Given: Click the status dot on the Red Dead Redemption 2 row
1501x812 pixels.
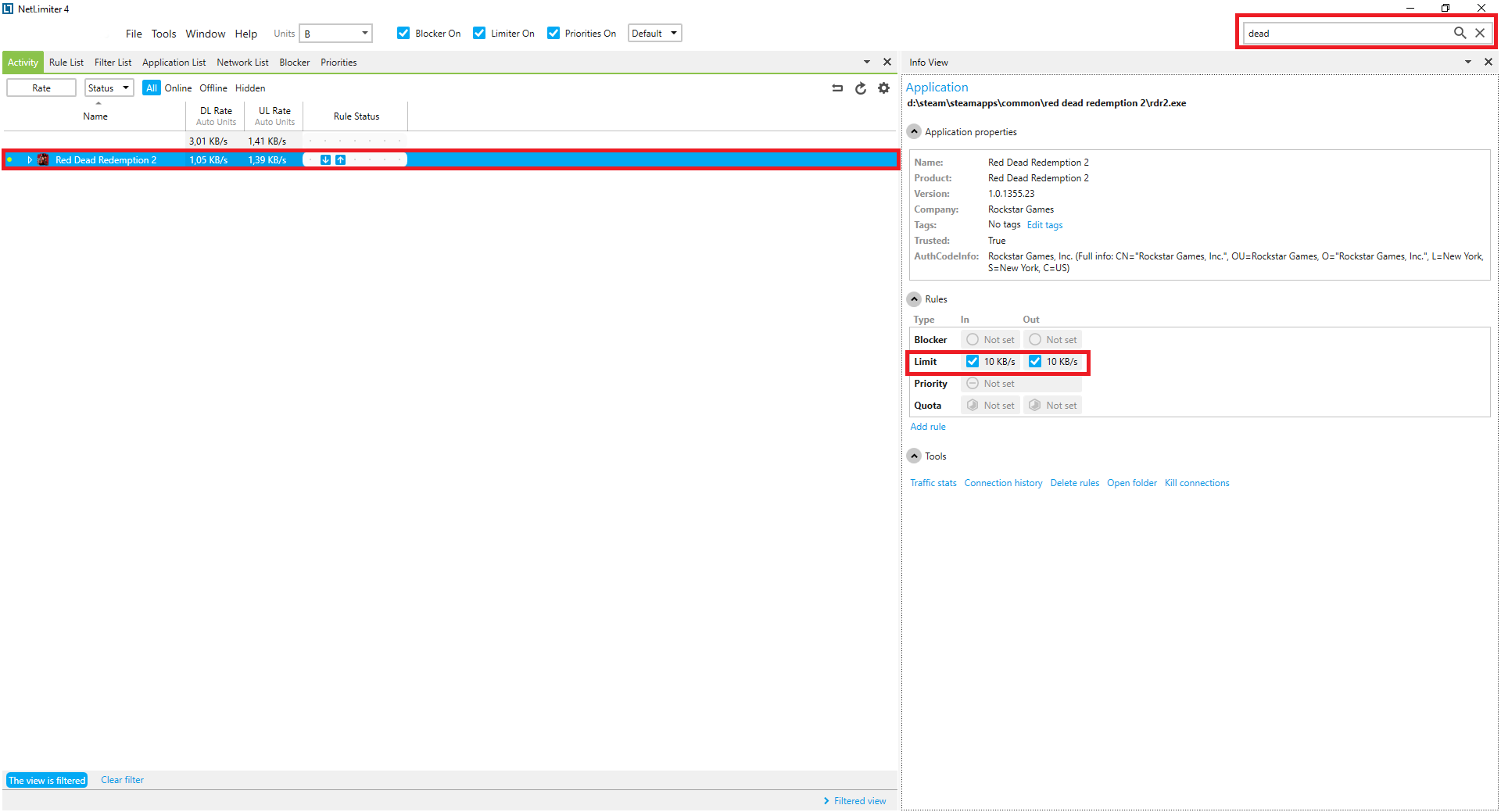Looking at the screenshot, I should pyautogui.click(x=9, y=160).
